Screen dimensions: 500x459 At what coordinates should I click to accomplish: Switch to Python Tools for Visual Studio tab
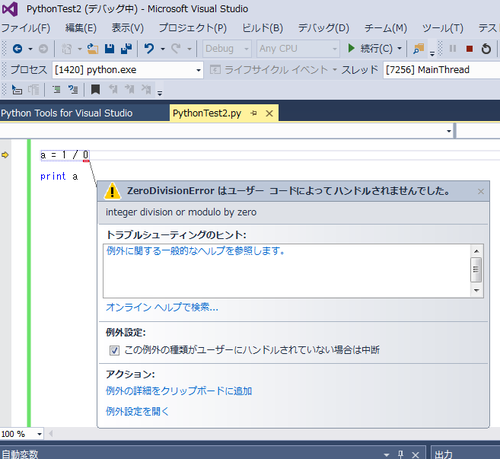pyautogui.click(x=67, y=113)
